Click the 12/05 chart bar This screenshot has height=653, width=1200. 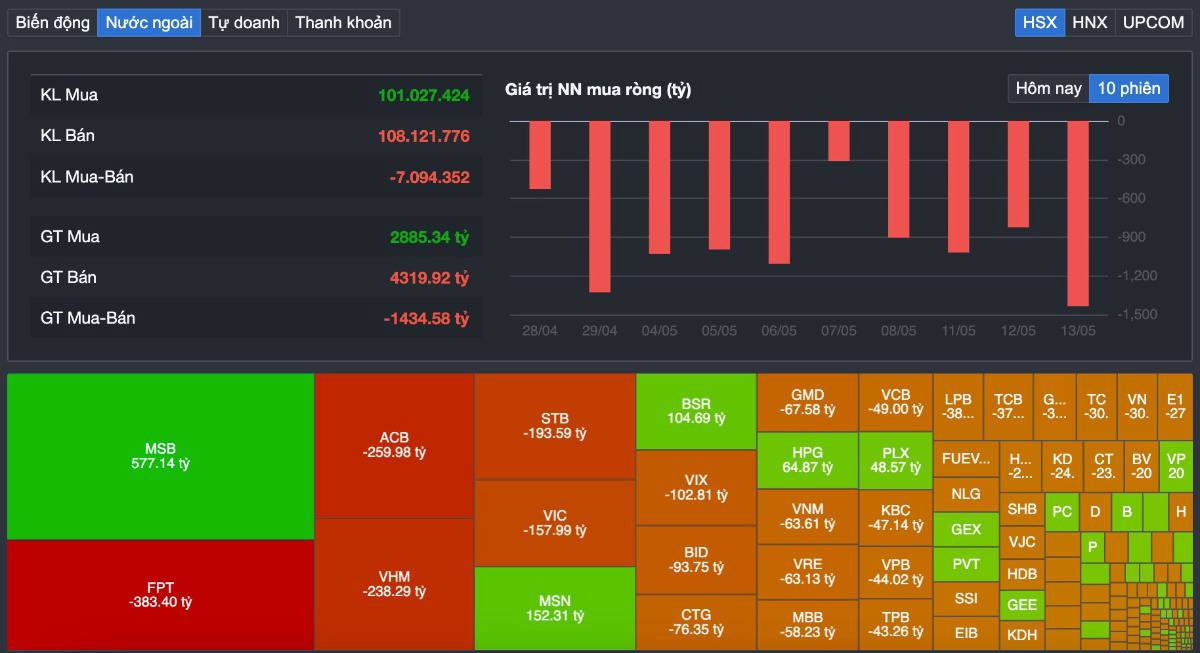1018,175
